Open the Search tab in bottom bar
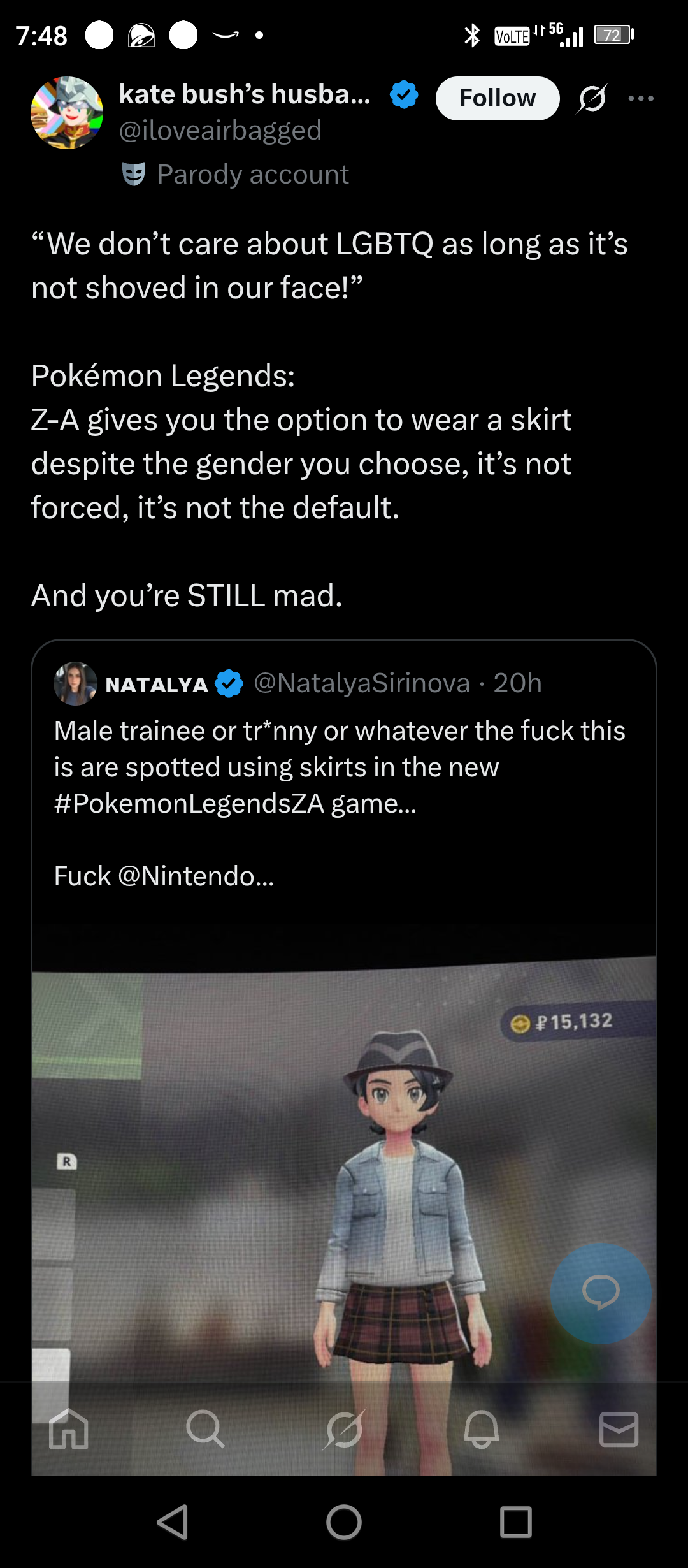 206,1428
